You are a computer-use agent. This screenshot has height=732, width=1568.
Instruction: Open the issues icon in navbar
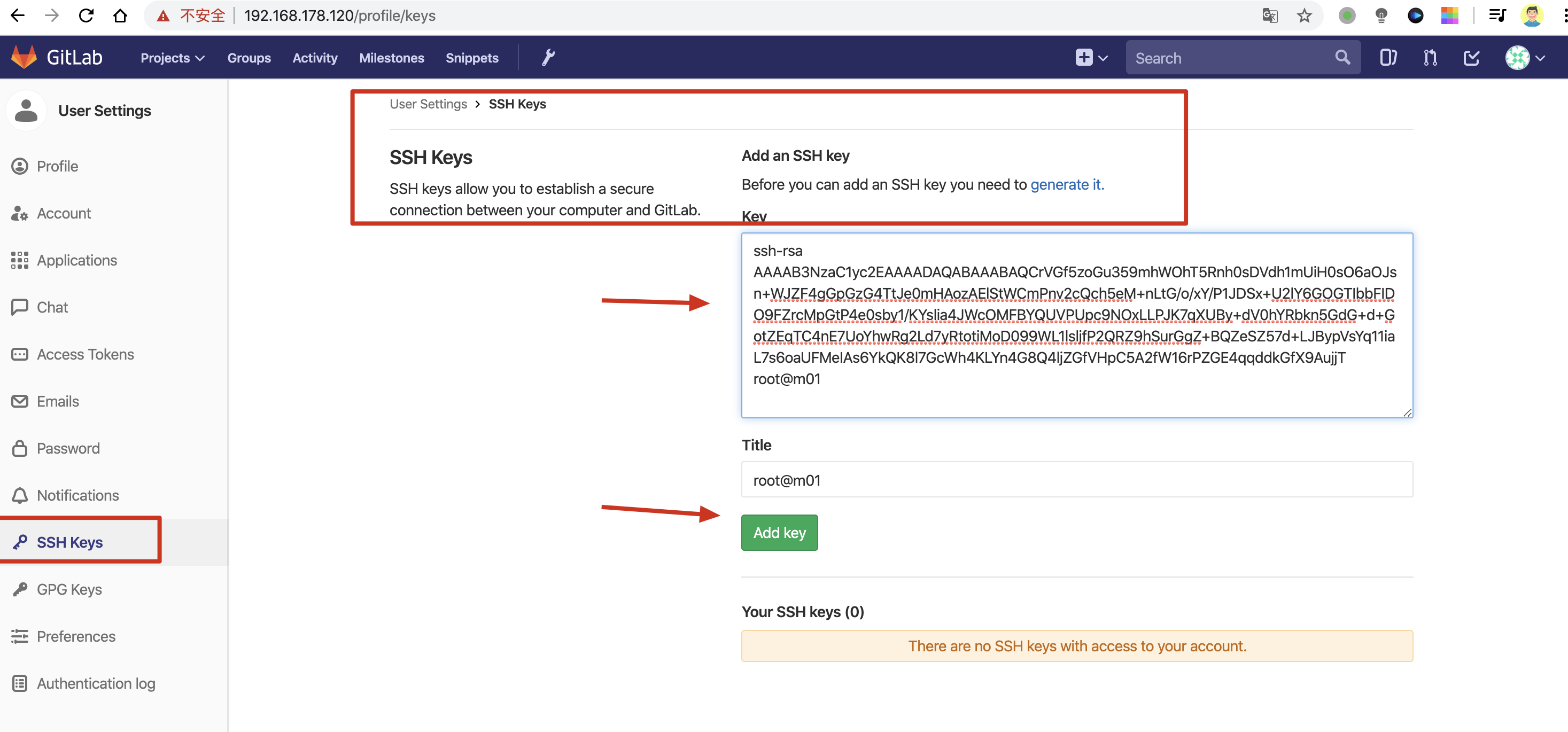click(x=1388, y=58)
